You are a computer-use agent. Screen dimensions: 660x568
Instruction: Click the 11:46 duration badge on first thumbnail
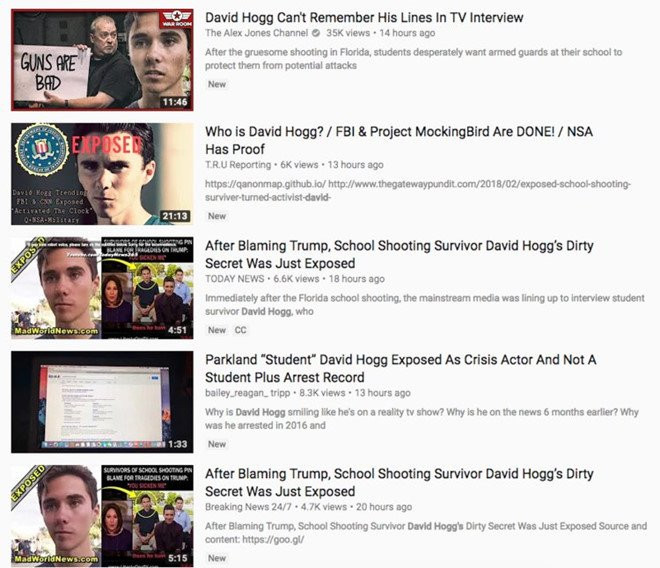pos(175,102)
